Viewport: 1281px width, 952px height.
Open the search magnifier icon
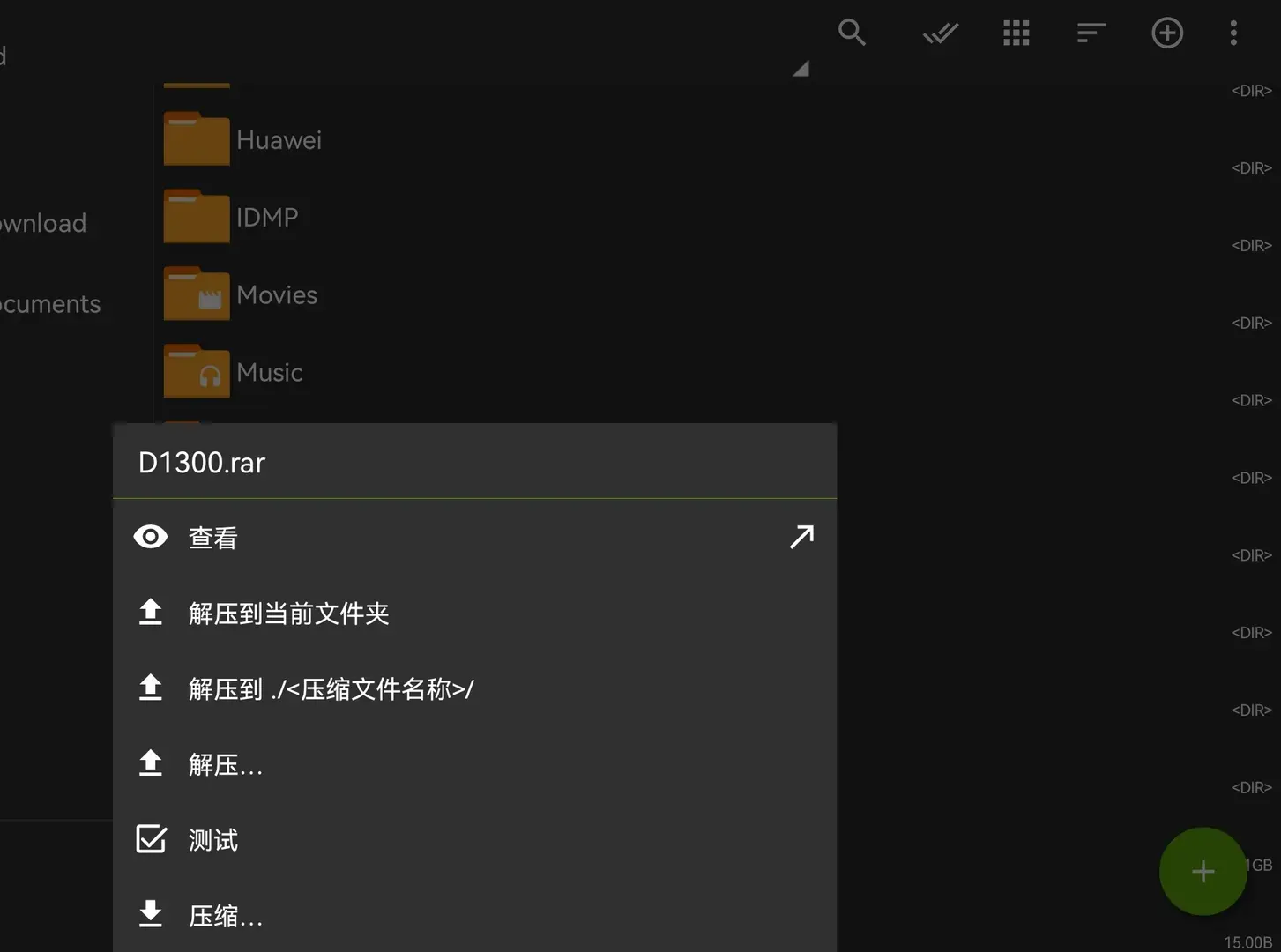852,33
